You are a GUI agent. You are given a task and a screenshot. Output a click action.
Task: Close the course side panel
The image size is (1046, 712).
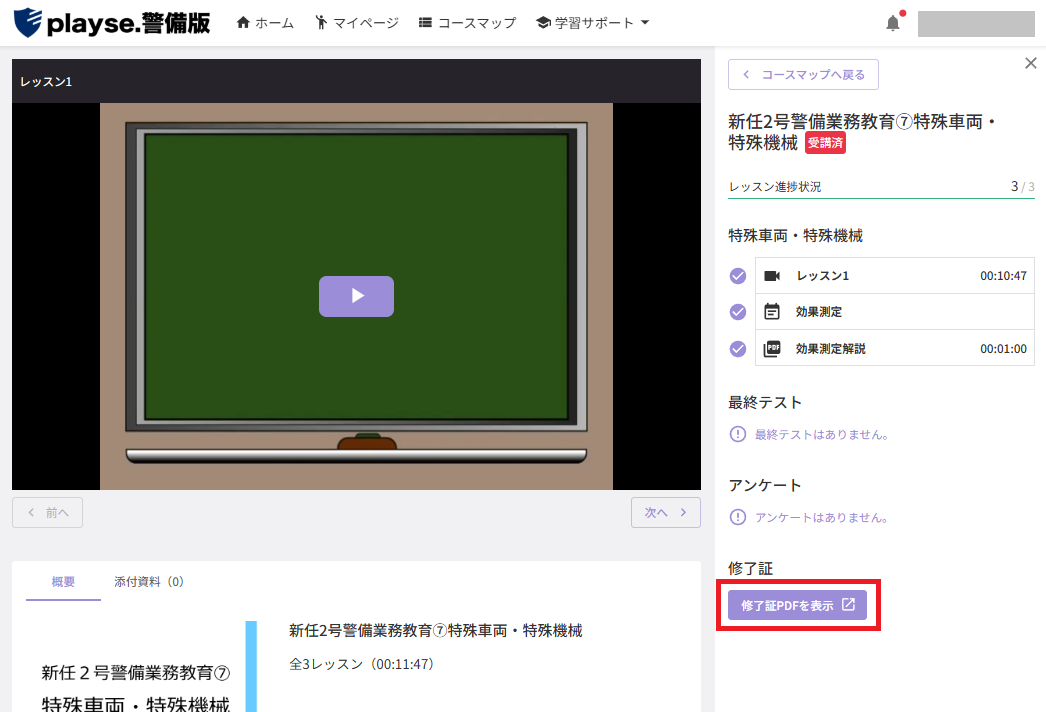[1031, 63]
